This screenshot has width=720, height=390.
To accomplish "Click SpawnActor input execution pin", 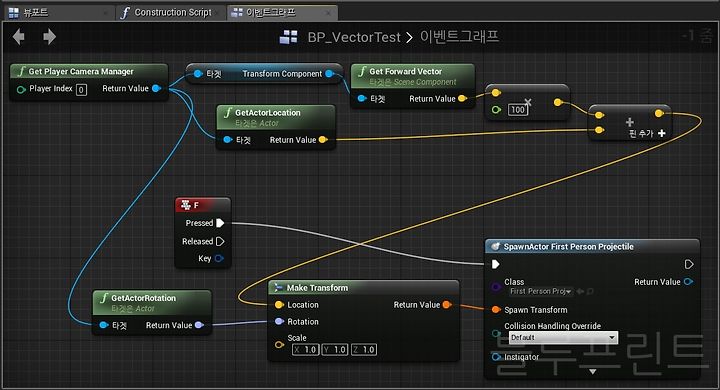I will [x=495, y=264].
